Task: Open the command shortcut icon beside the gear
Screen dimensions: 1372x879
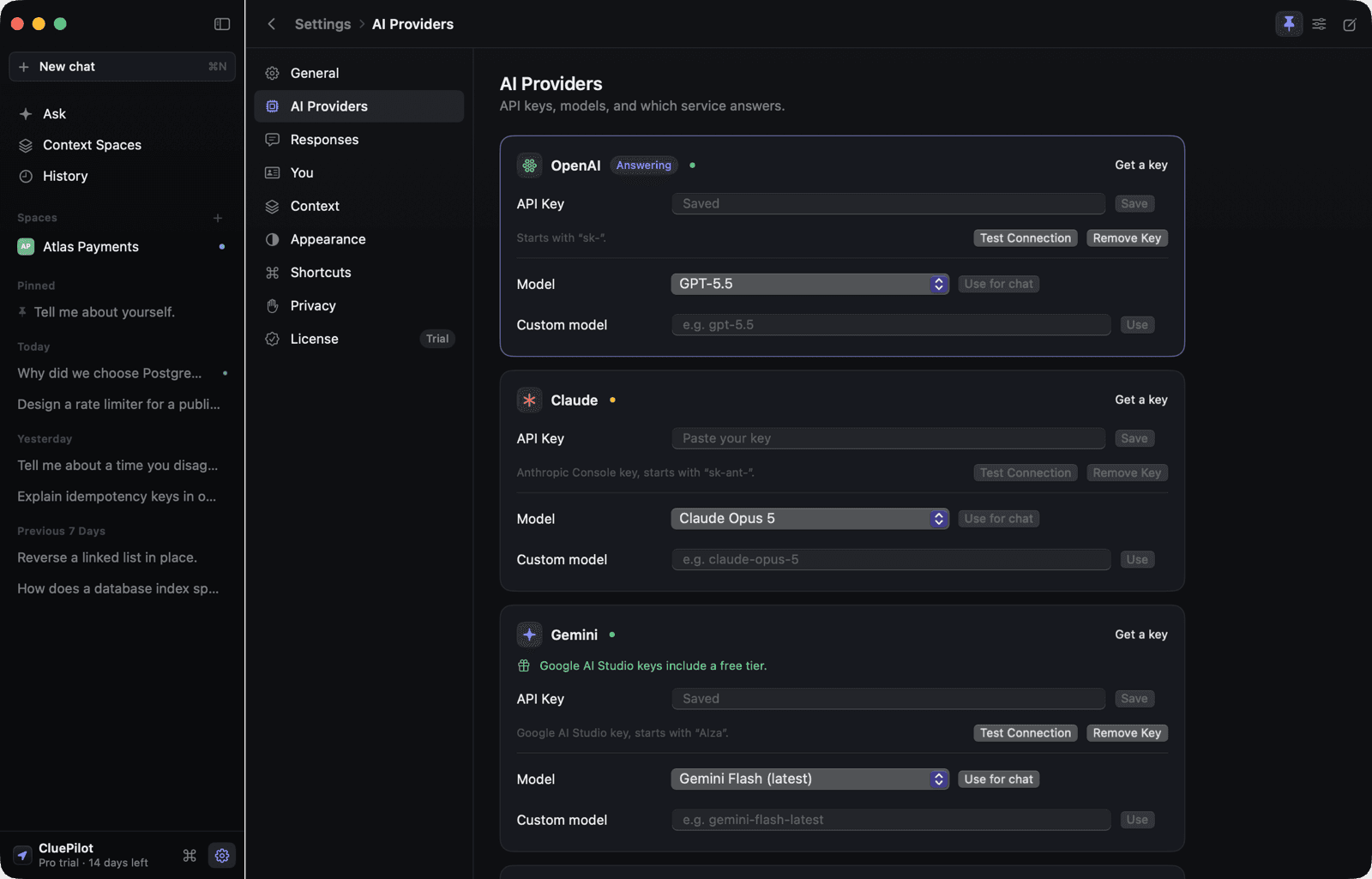Action: pyautogui.click(x=190, y=855)
